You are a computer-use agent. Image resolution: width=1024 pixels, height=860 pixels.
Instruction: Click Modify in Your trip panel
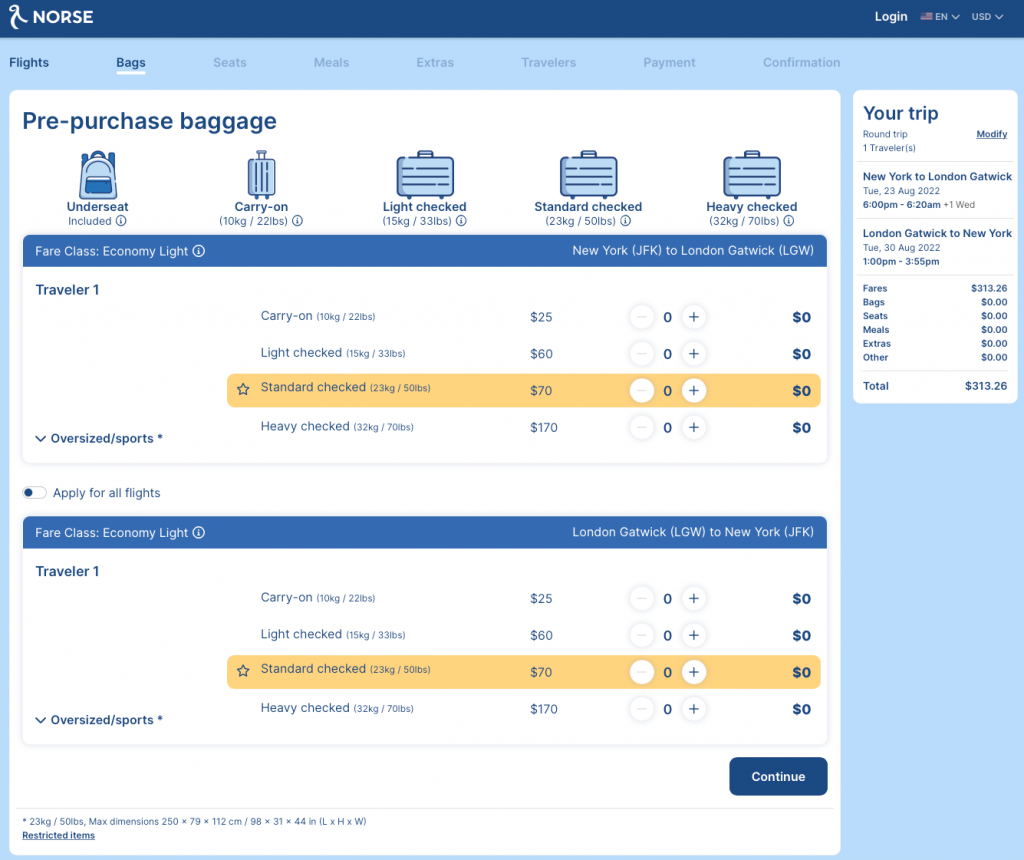click(992, 134)
